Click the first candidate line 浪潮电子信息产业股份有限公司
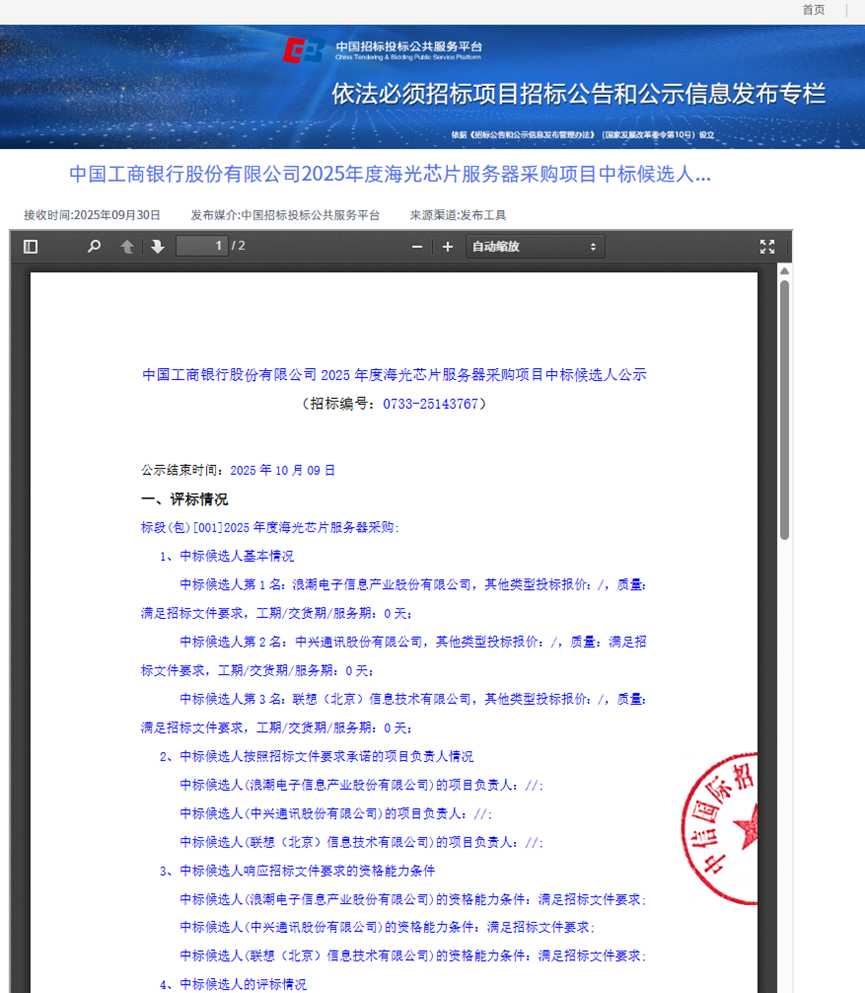 (393, 599)
